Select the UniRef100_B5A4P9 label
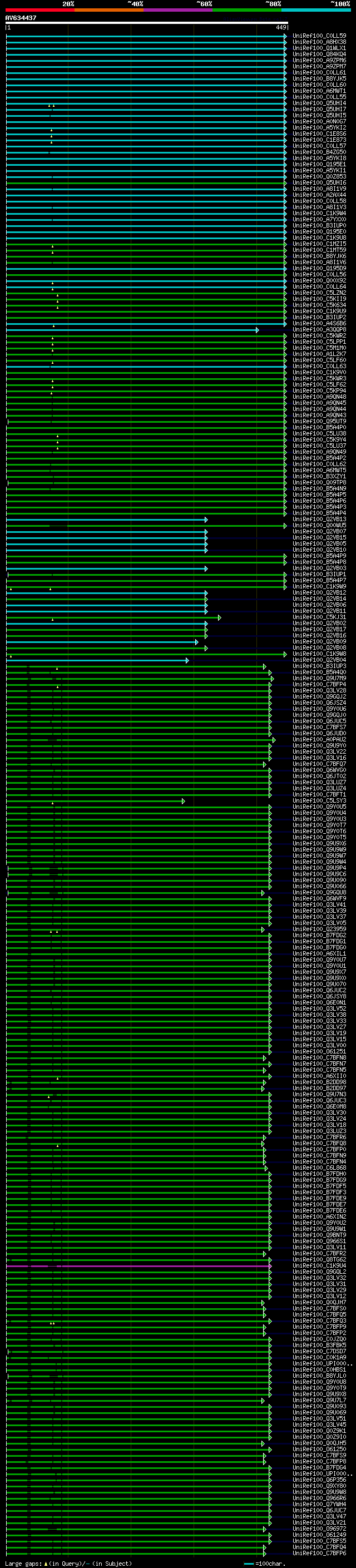Viewport: 356px width, 1568px height. (x=319, y=556)
